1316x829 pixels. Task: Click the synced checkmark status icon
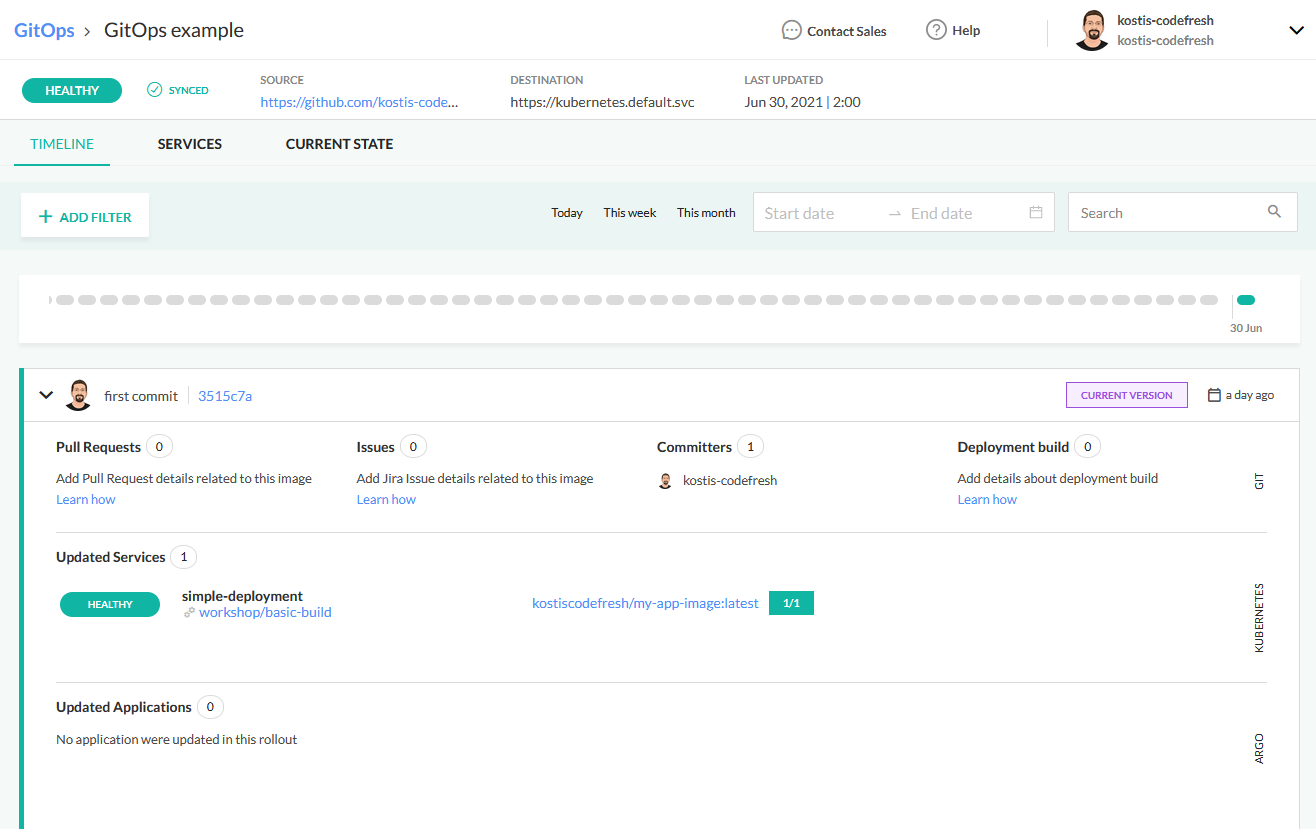tap(154, 90)
